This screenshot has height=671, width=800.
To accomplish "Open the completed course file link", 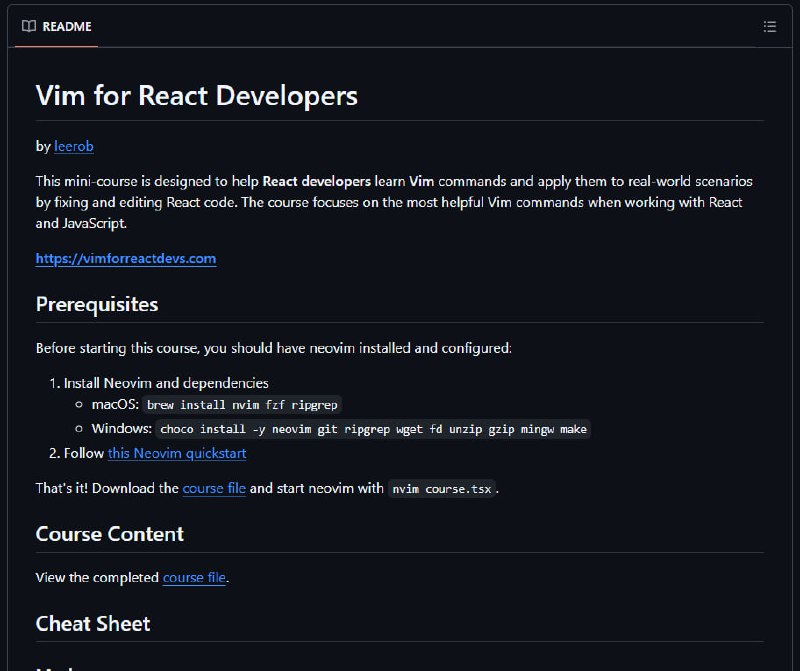I will [x=194, y=578].
